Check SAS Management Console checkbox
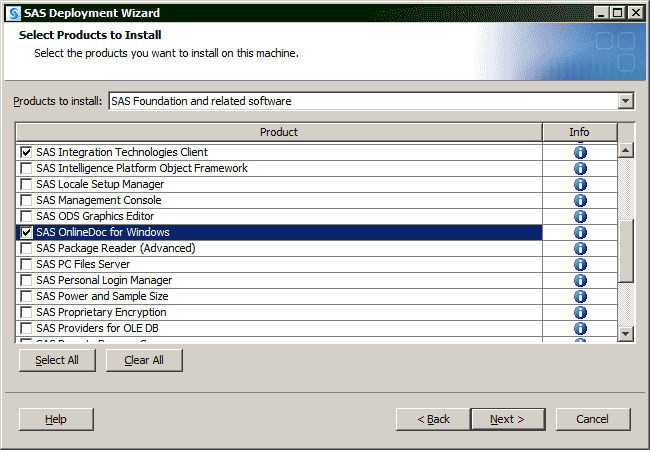The image size is (650, 450). coord(26,200)
